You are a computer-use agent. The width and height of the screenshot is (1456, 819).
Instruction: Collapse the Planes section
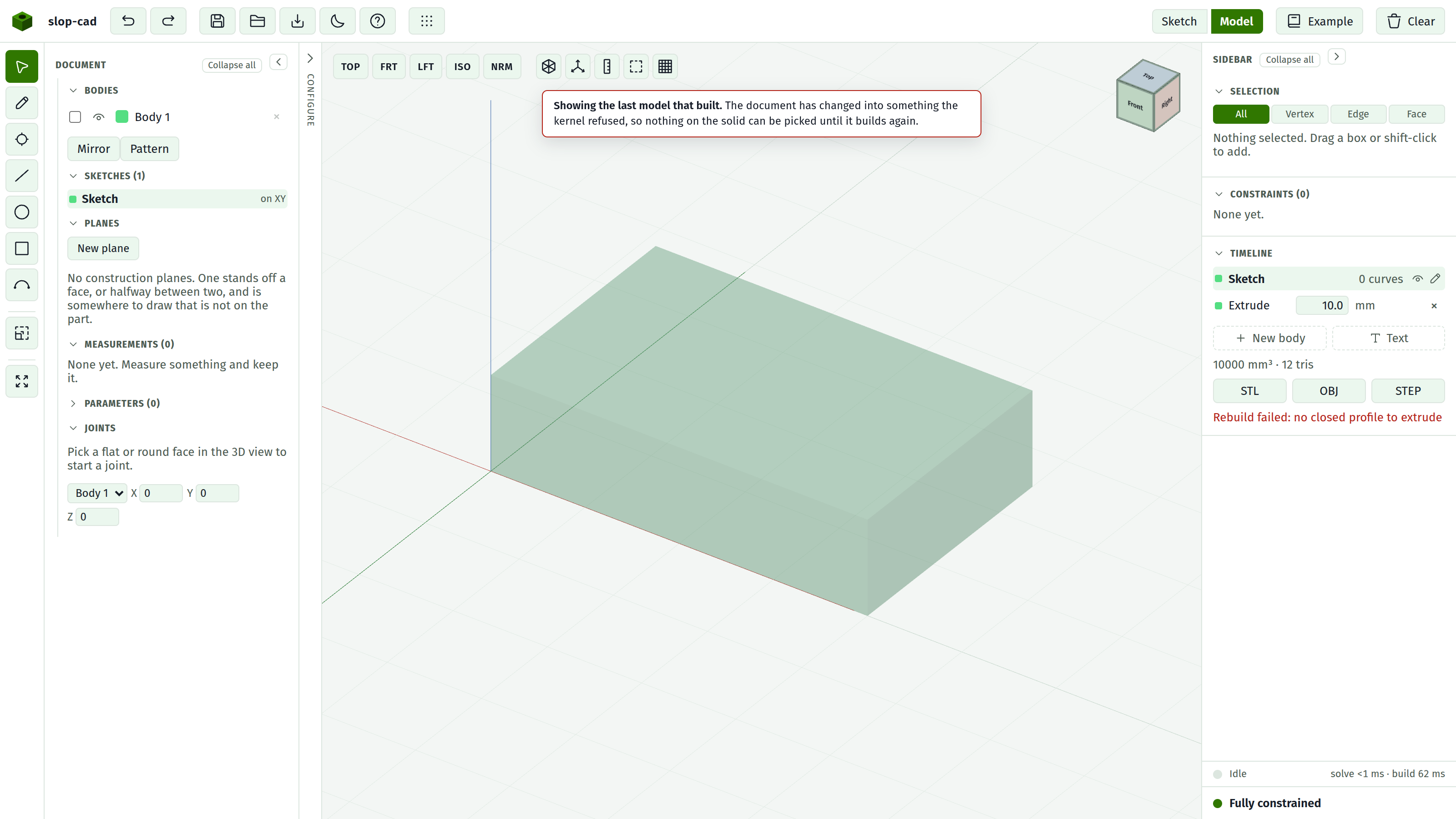click(x=73, y=223)
